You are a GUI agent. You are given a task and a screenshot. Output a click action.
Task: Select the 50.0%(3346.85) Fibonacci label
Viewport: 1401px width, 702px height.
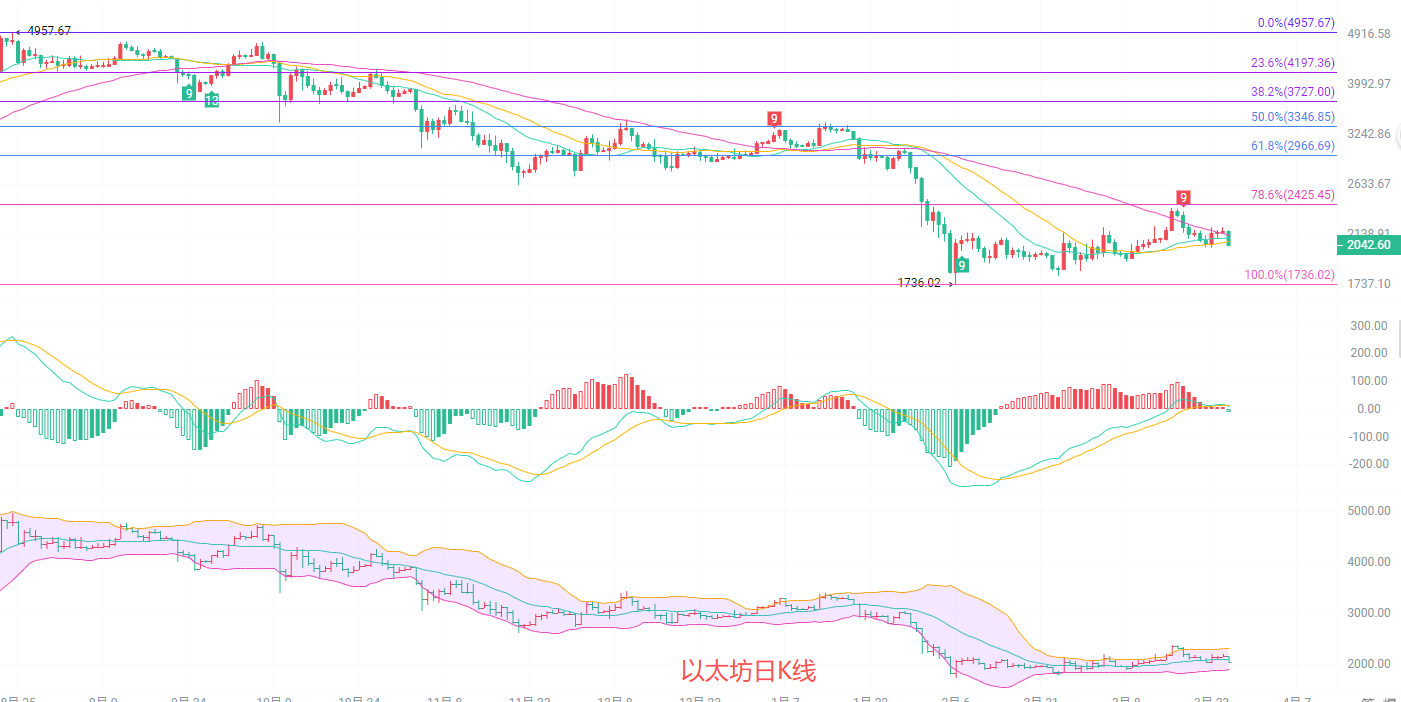click(x=1292, y=117)
